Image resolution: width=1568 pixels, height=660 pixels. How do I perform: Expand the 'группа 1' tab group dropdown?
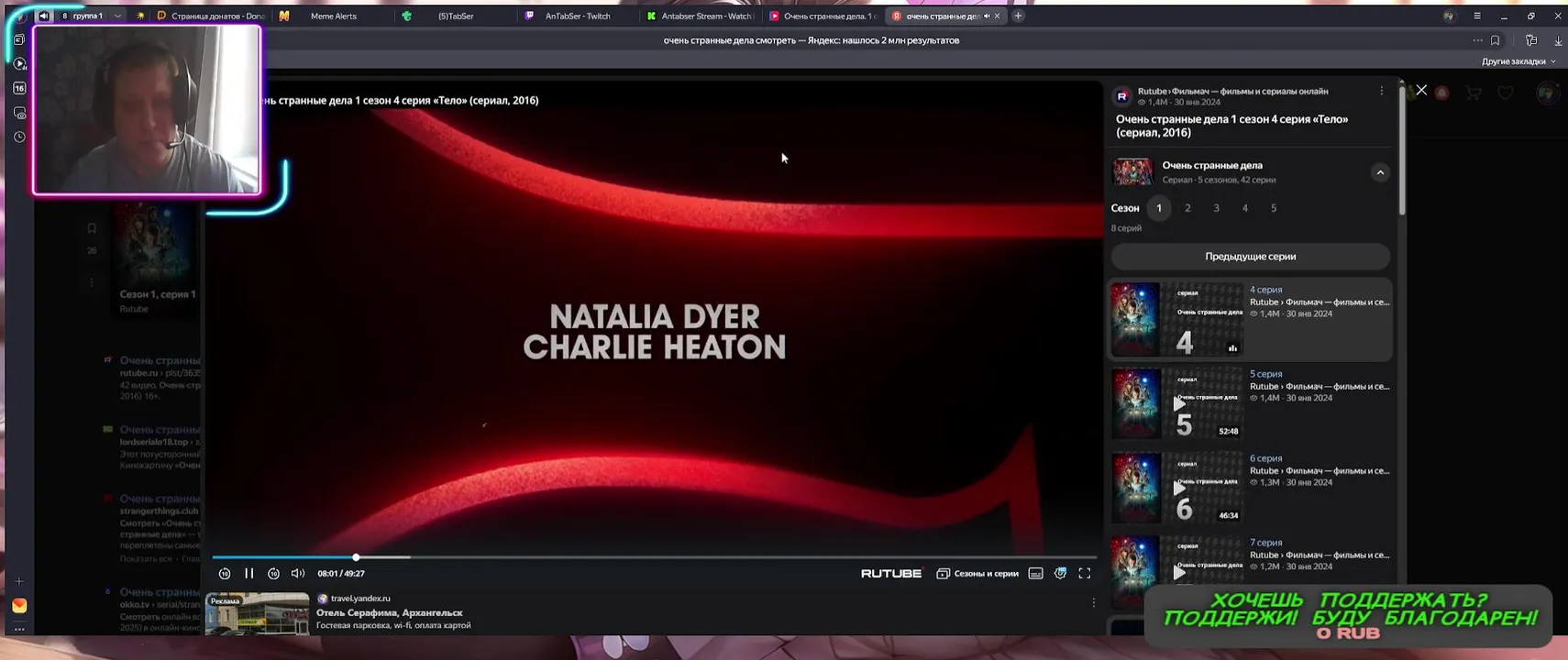[117, 16]
